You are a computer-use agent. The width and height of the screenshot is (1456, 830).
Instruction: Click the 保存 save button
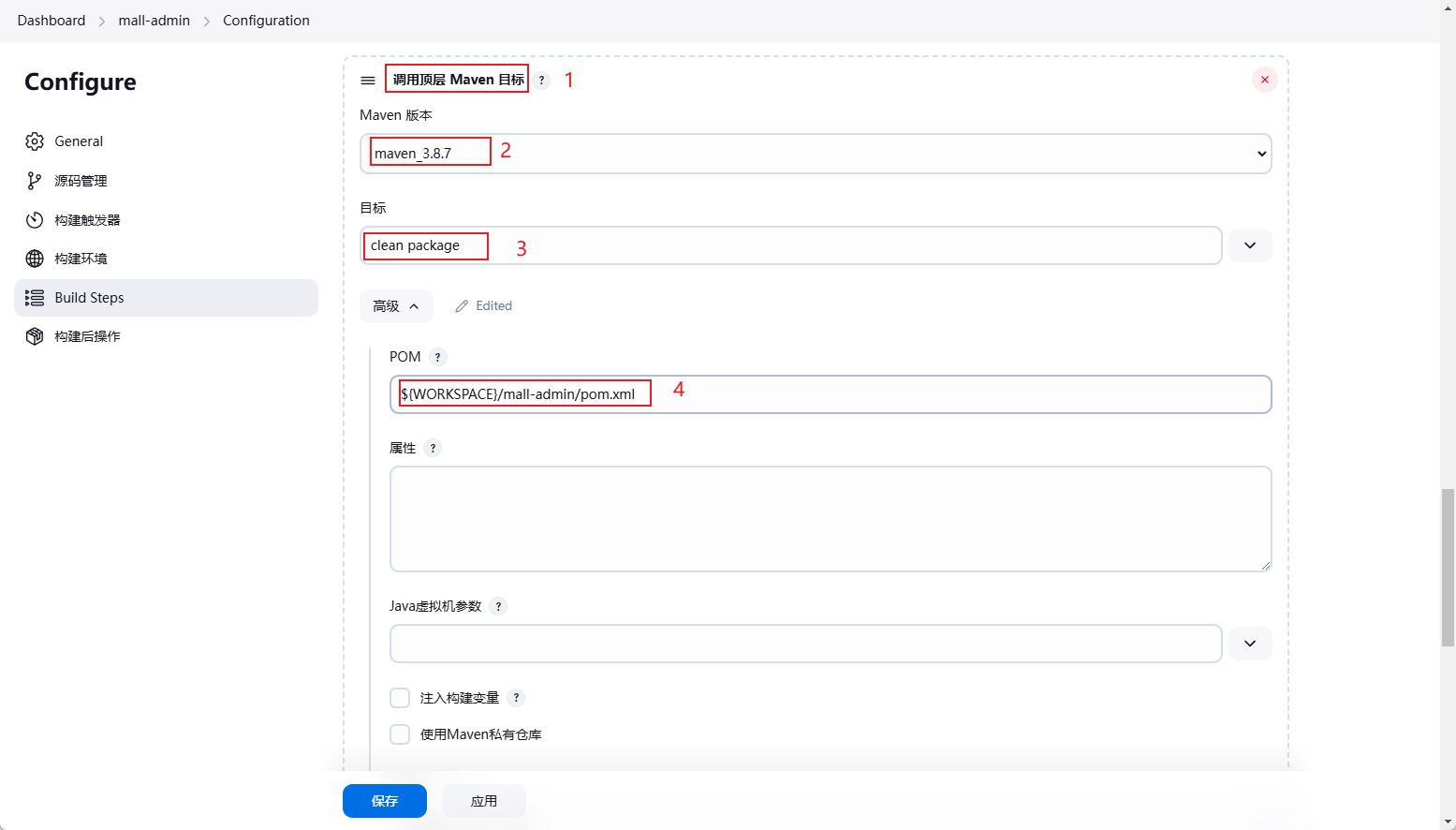(x=384, y=801)
